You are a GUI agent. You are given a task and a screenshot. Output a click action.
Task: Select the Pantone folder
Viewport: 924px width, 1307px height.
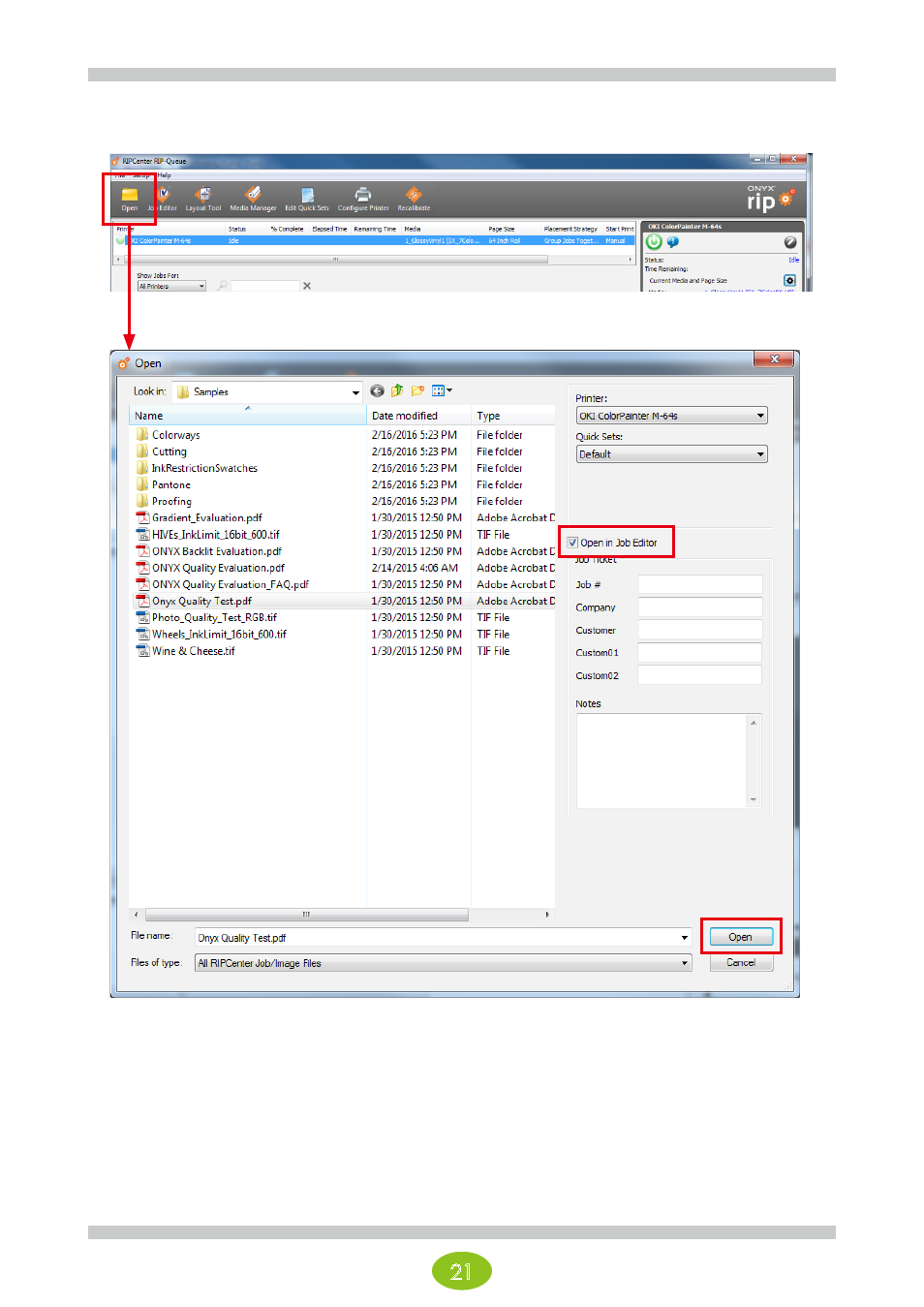click(x=171, y=484)
